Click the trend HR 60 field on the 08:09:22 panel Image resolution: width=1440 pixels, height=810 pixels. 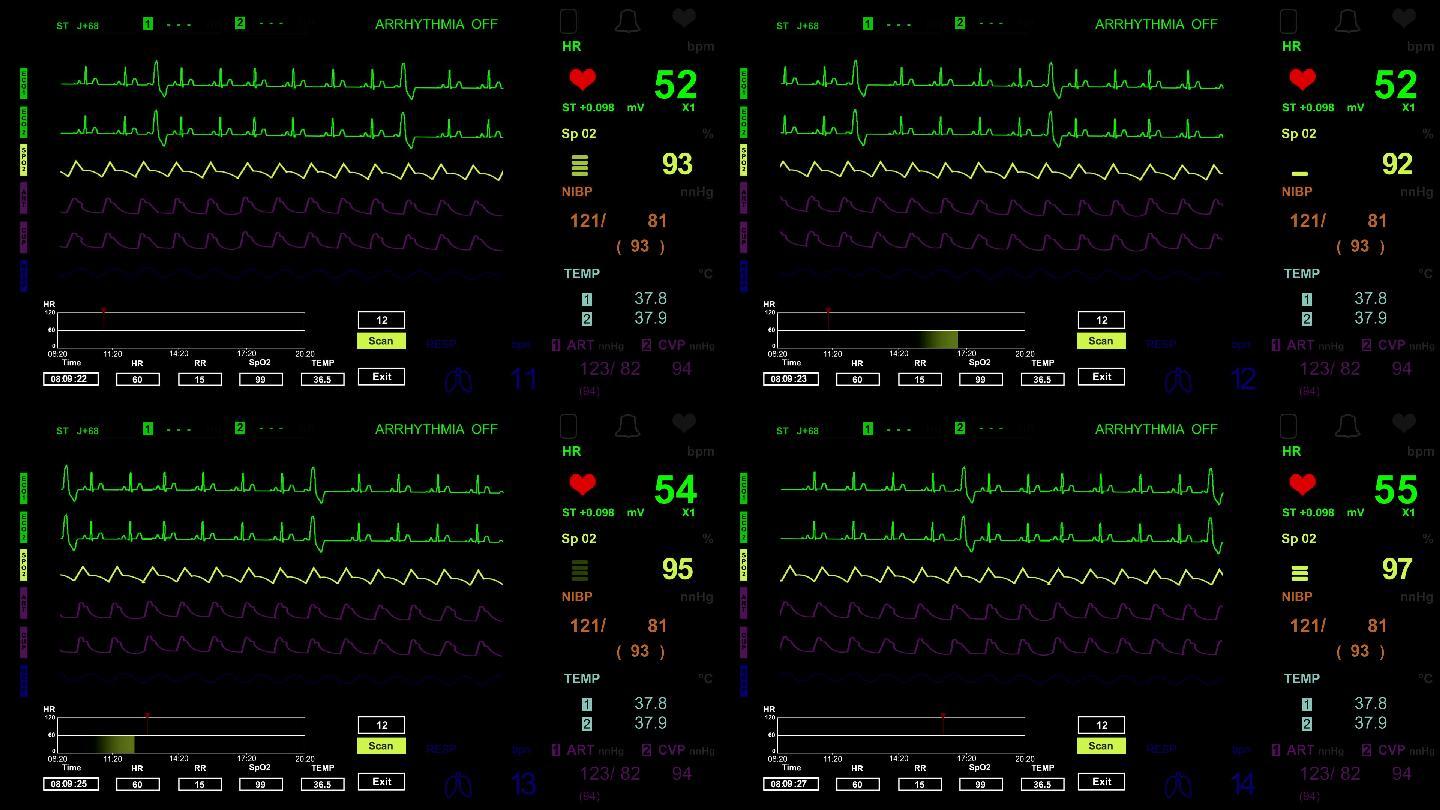click(138, 380)
